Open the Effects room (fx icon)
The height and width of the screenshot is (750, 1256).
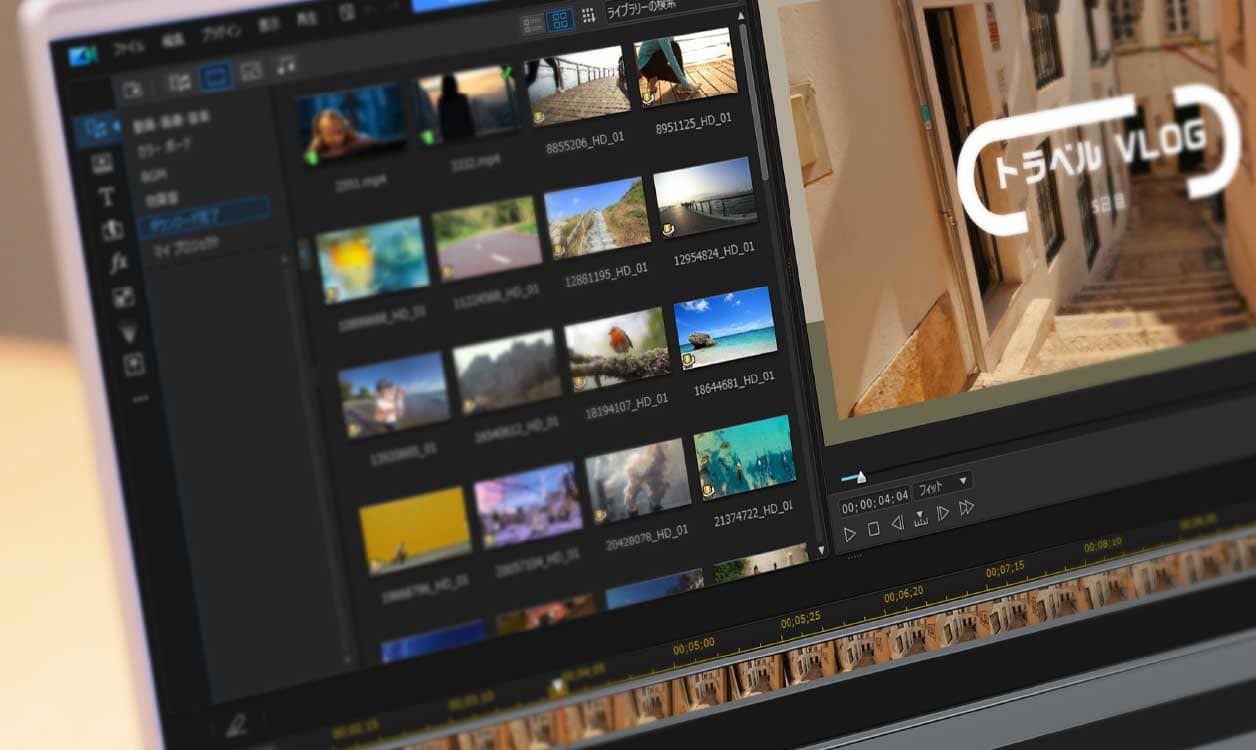(118, 263)
